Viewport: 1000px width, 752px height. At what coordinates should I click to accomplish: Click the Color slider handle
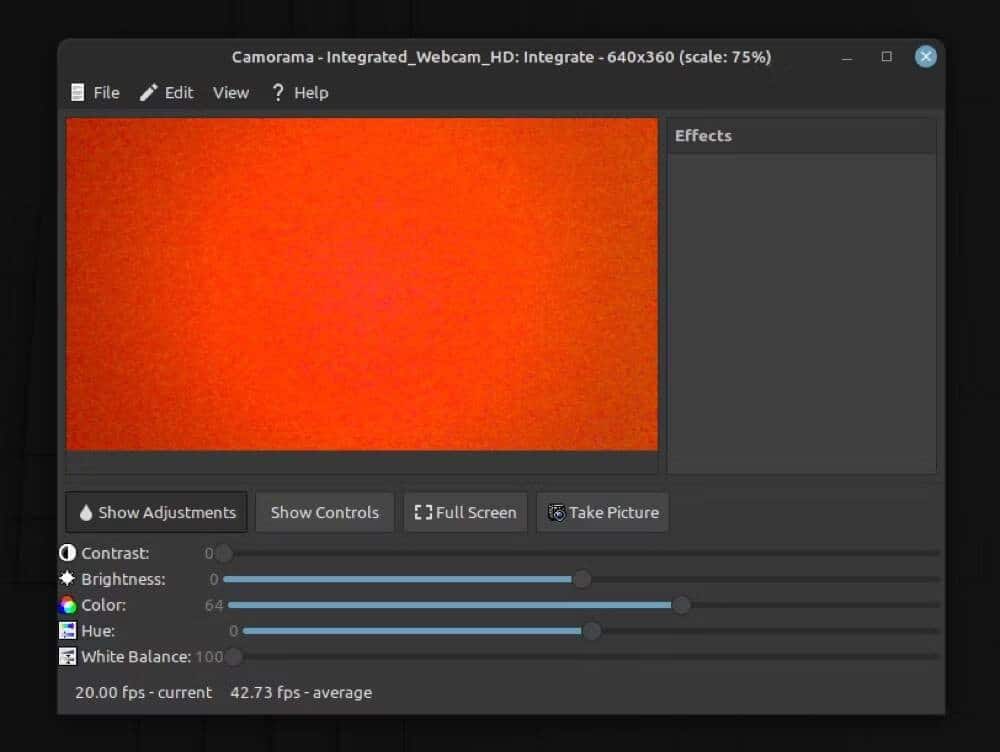pyautogui.click(x=681, y=605)
